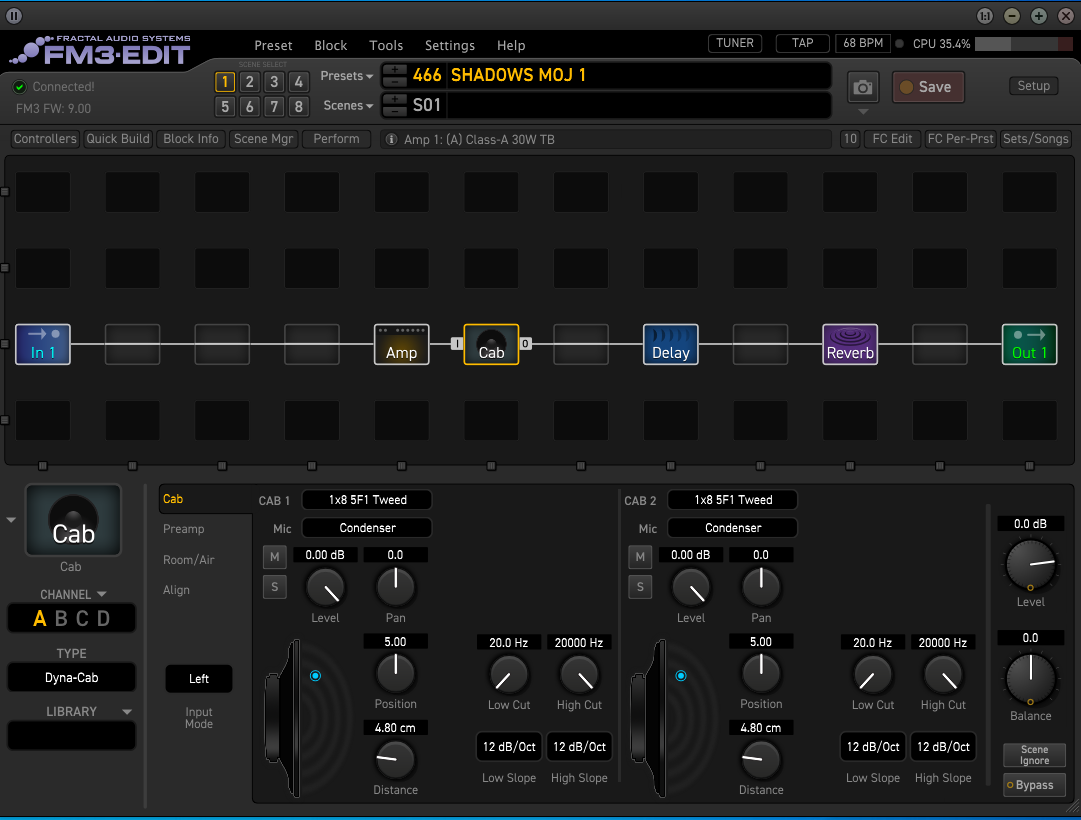Select the Reverb block in the grid
Screen dimensions: 1081x820
click(x=850, y=344)
